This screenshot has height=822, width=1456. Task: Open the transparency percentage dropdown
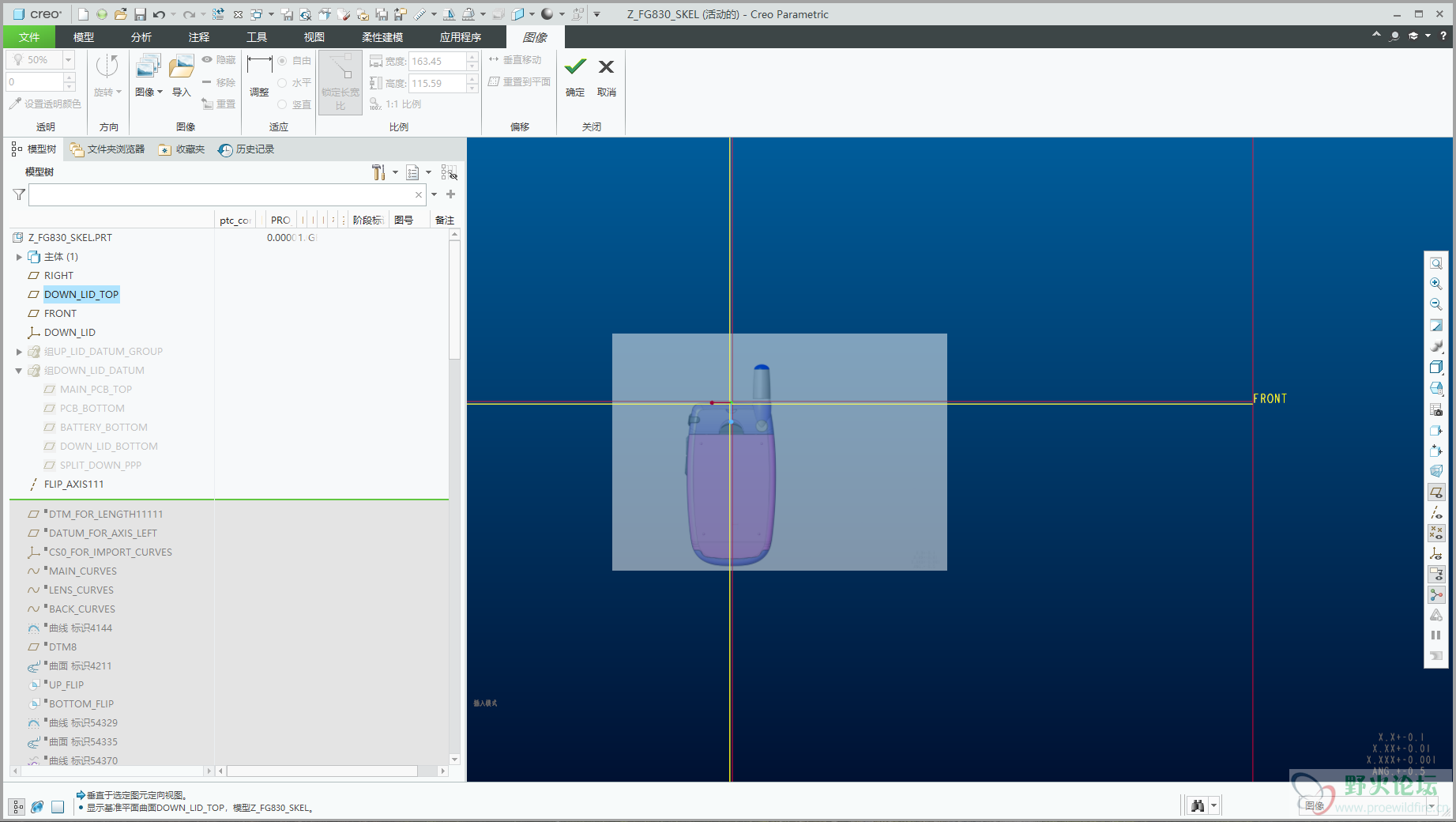[x=68, y=60]
